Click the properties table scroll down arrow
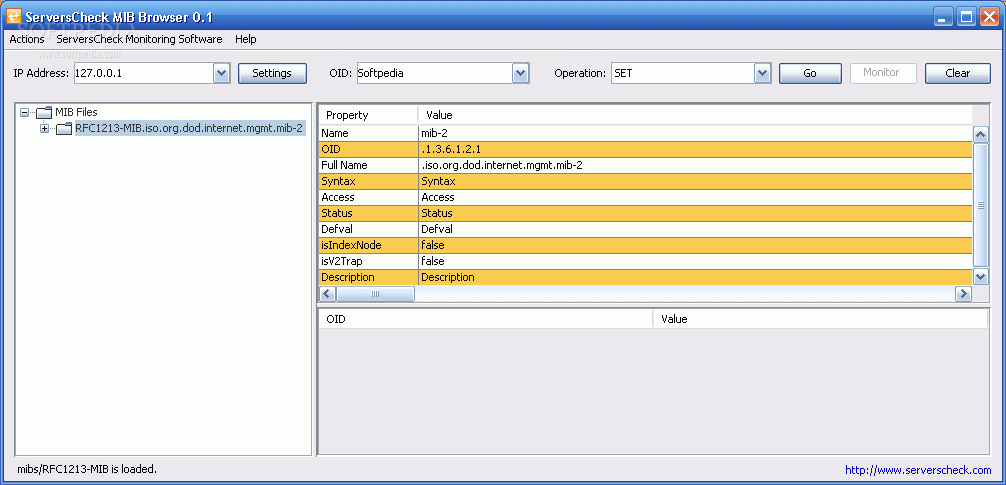The image size is (1006, 485). (x=980, y=277)
